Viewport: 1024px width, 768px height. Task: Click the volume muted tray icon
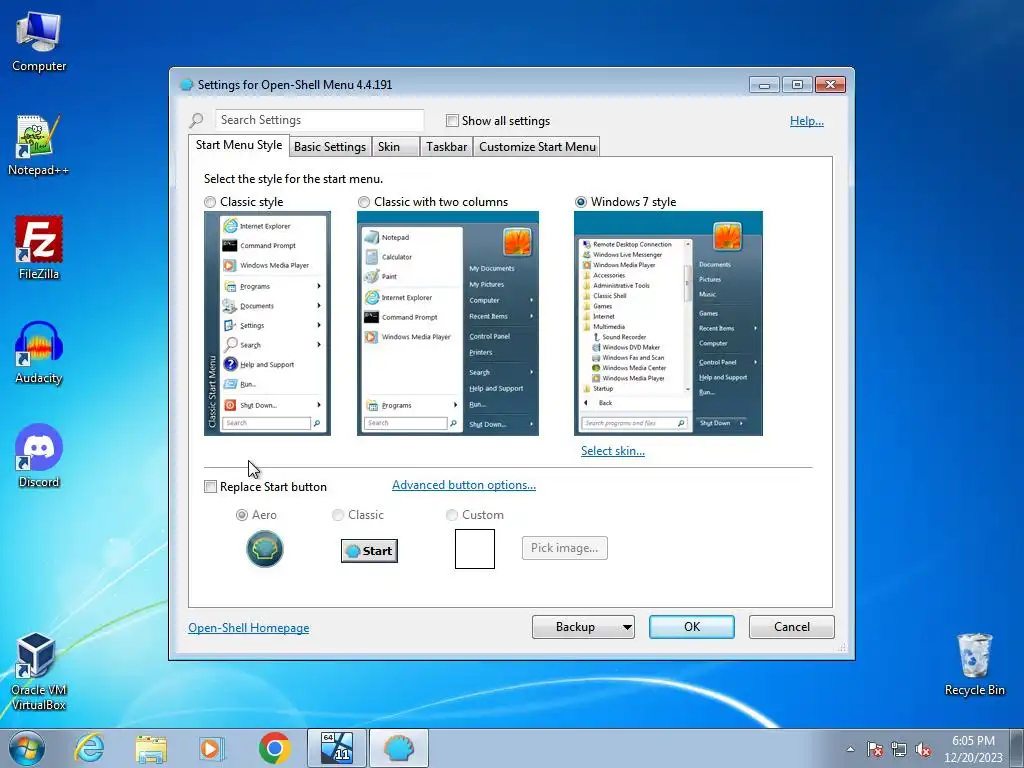click(923, 750)
